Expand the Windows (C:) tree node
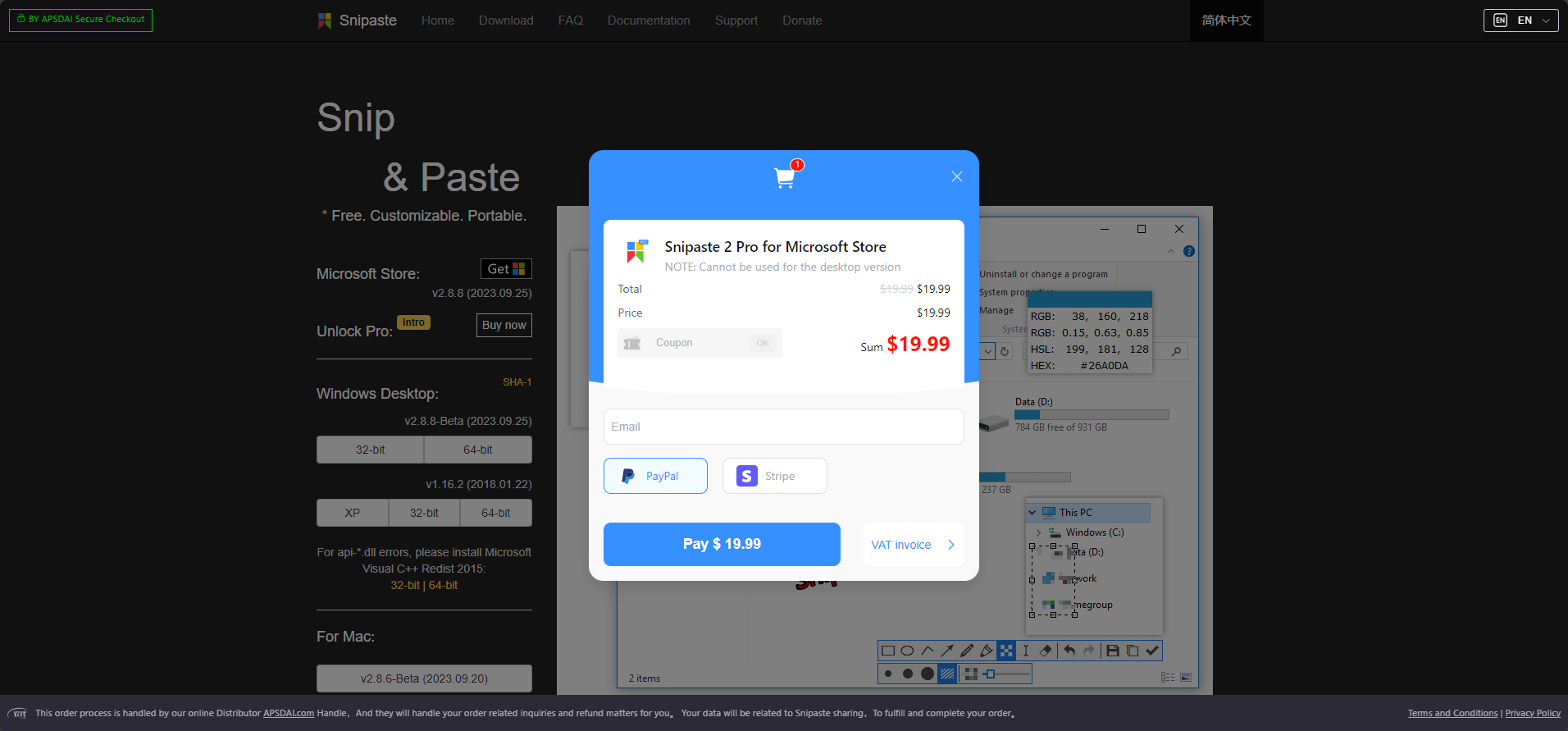The height and width of the screenshot is (731, 1568). tap(1038, 532)
